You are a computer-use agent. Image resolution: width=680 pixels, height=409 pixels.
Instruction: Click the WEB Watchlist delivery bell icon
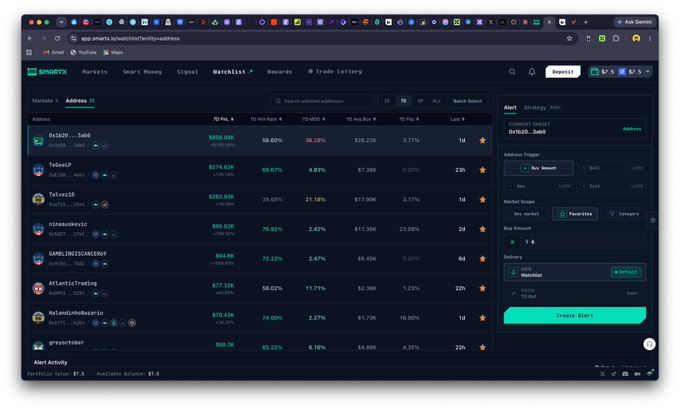coord(513,272)
